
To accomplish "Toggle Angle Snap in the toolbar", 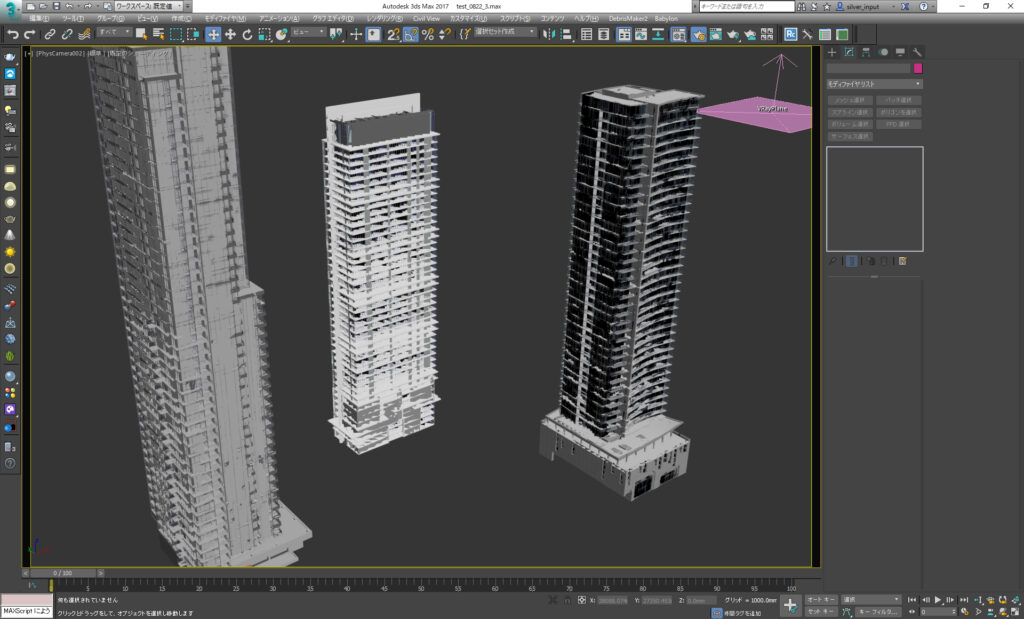I will pos(410,34).
